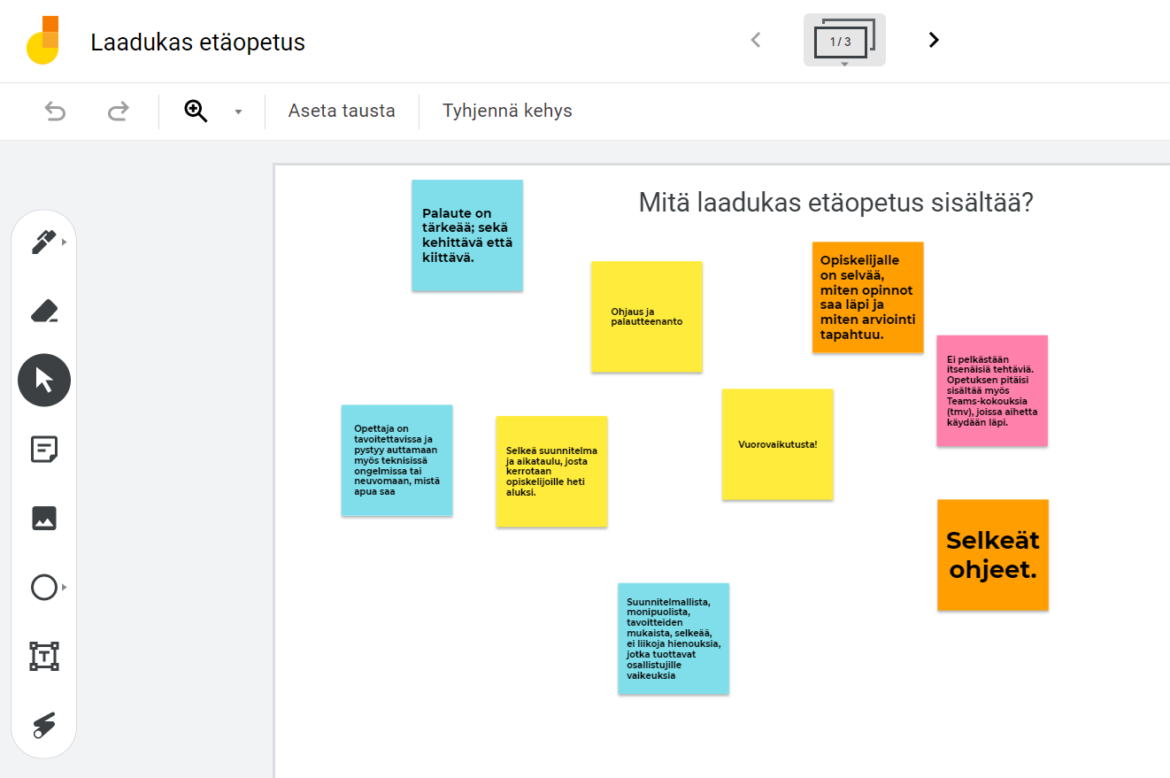This screenshot has width=1170, height=778.
Task: Activate the Select arrow tool
Action: tap(44, 380)
